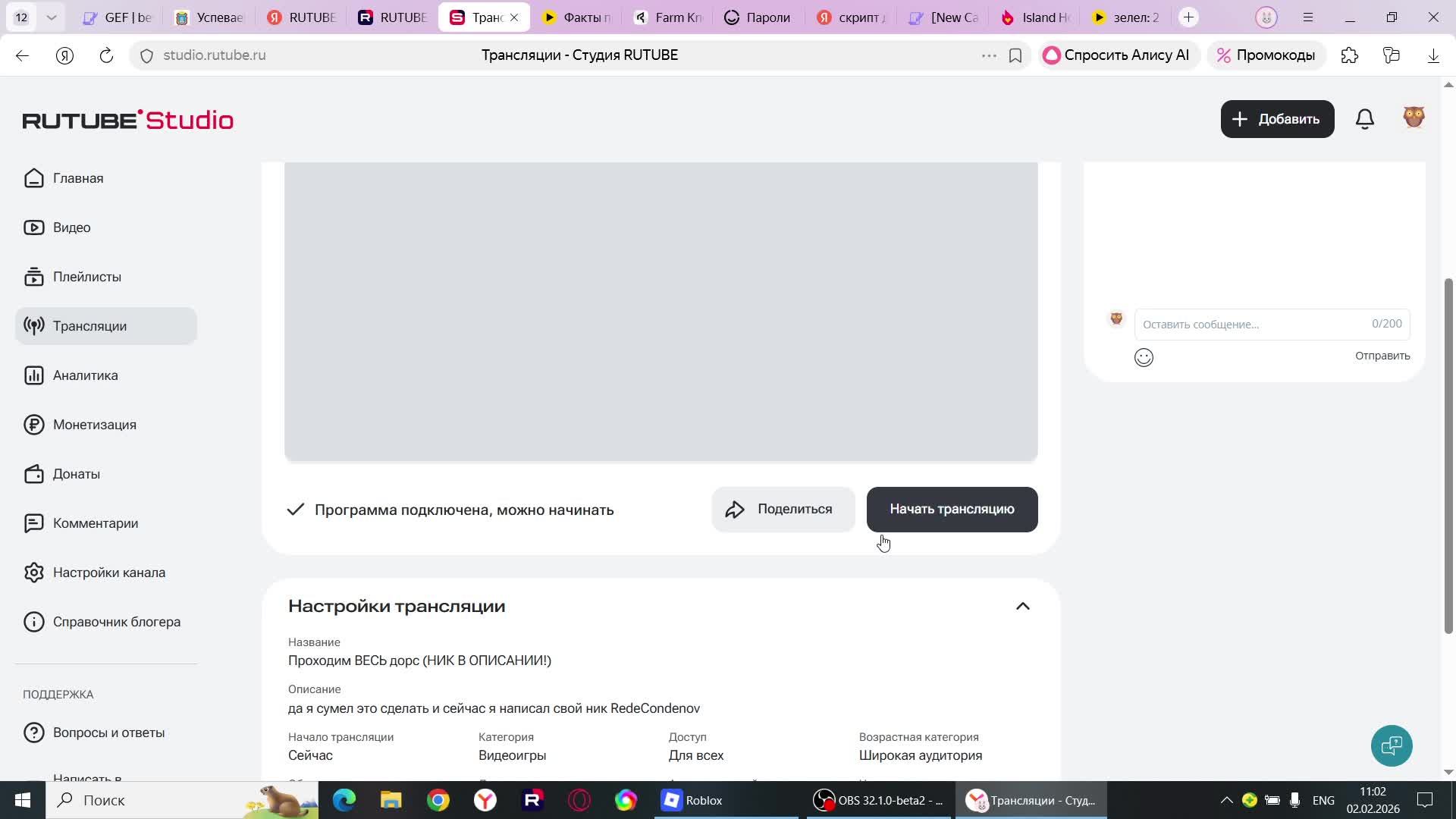Viewport: 1456px width, 819px height.
Task: Switch to the Farm browser tab
Action: tap(666, 17)
